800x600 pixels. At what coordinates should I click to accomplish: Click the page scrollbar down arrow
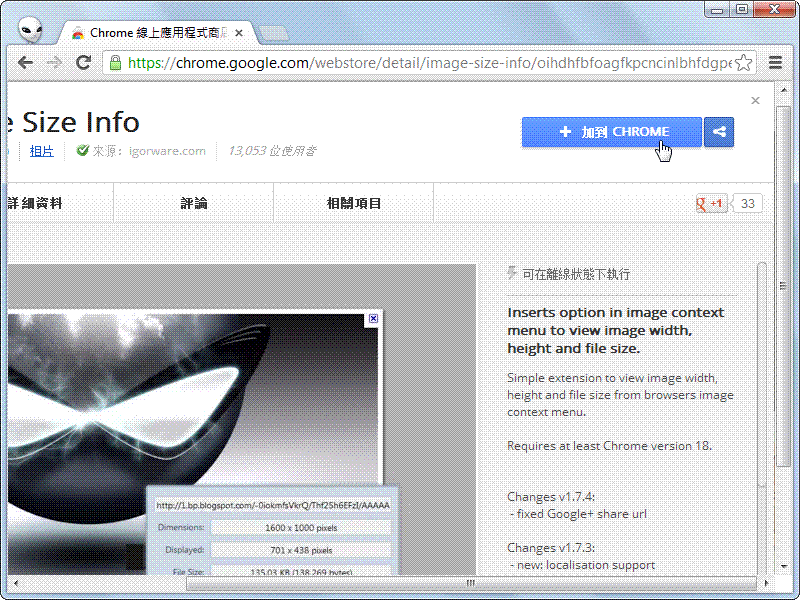pos(783,567)
